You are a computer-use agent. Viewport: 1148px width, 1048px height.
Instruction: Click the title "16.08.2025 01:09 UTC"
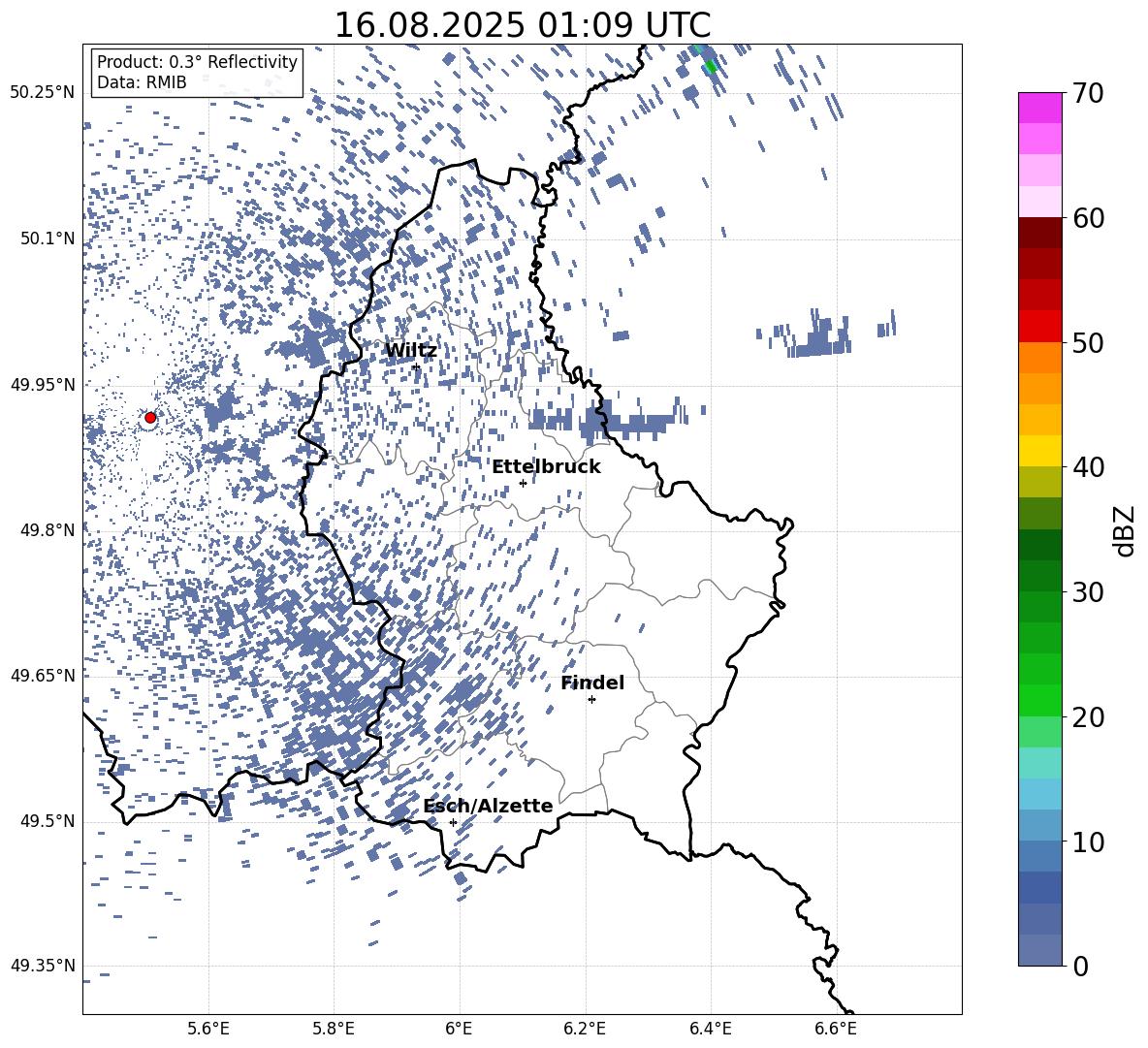[522, 24]
